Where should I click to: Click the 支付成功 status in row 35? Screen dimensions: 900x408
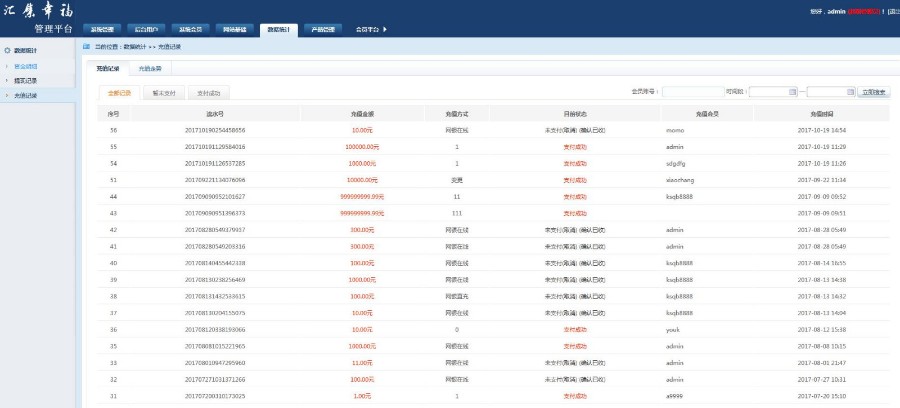pyautogui.click(x=575, y=347)
